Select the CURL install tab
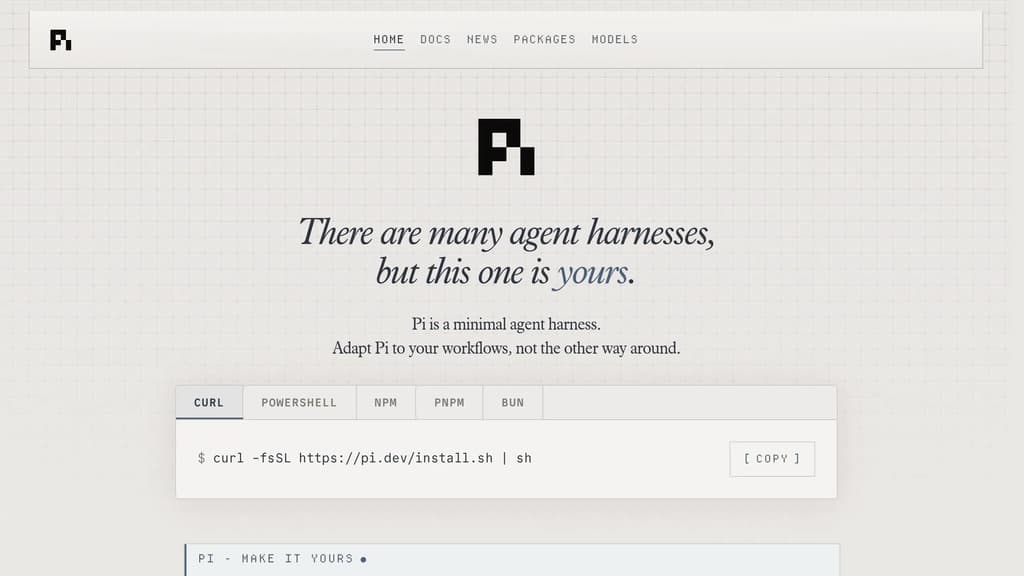Image resolution: width=1024 pixels, height=576 pixels. (209, 402)
